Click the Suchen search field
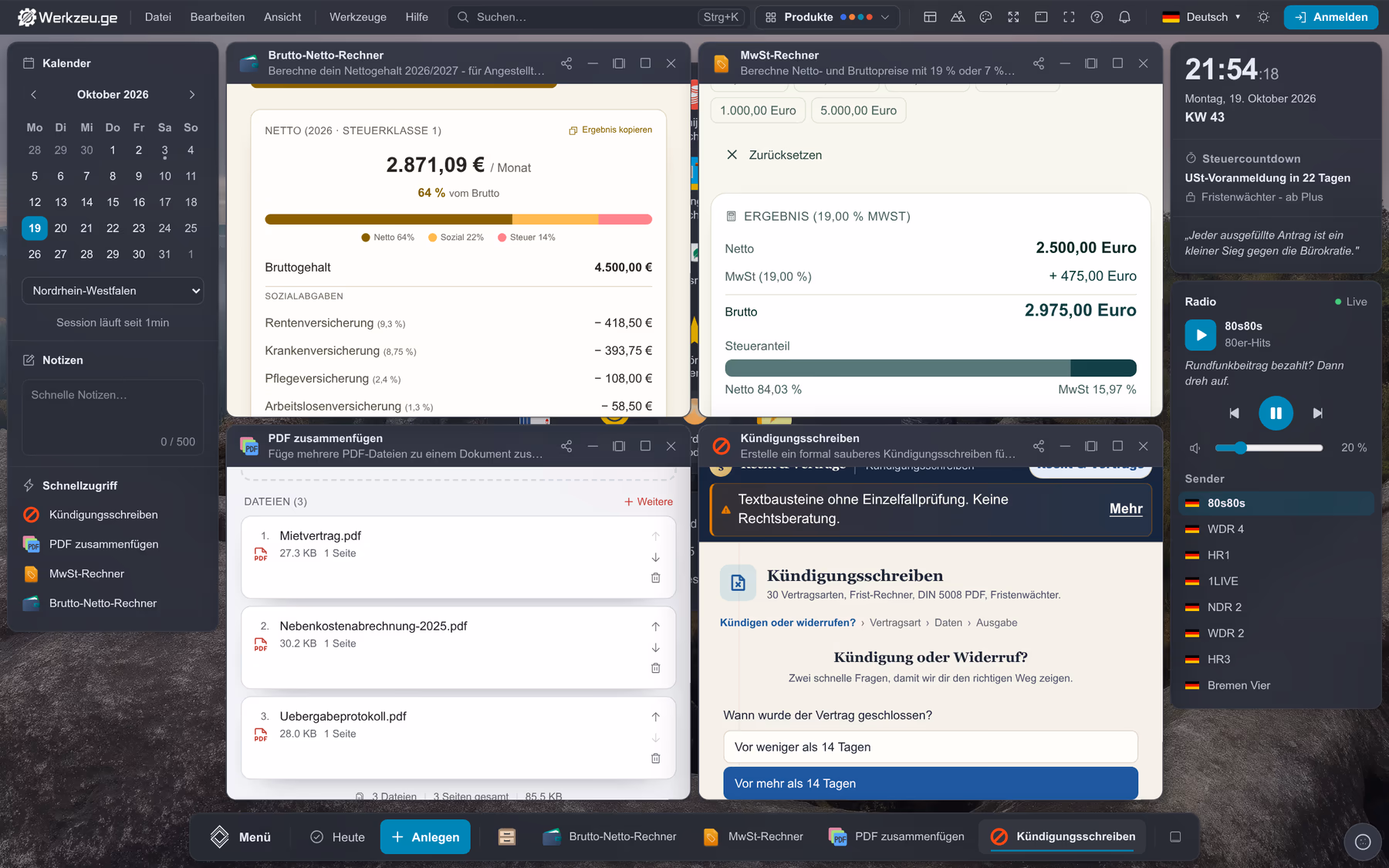The image size is (1389, 868). pos(597,17)
